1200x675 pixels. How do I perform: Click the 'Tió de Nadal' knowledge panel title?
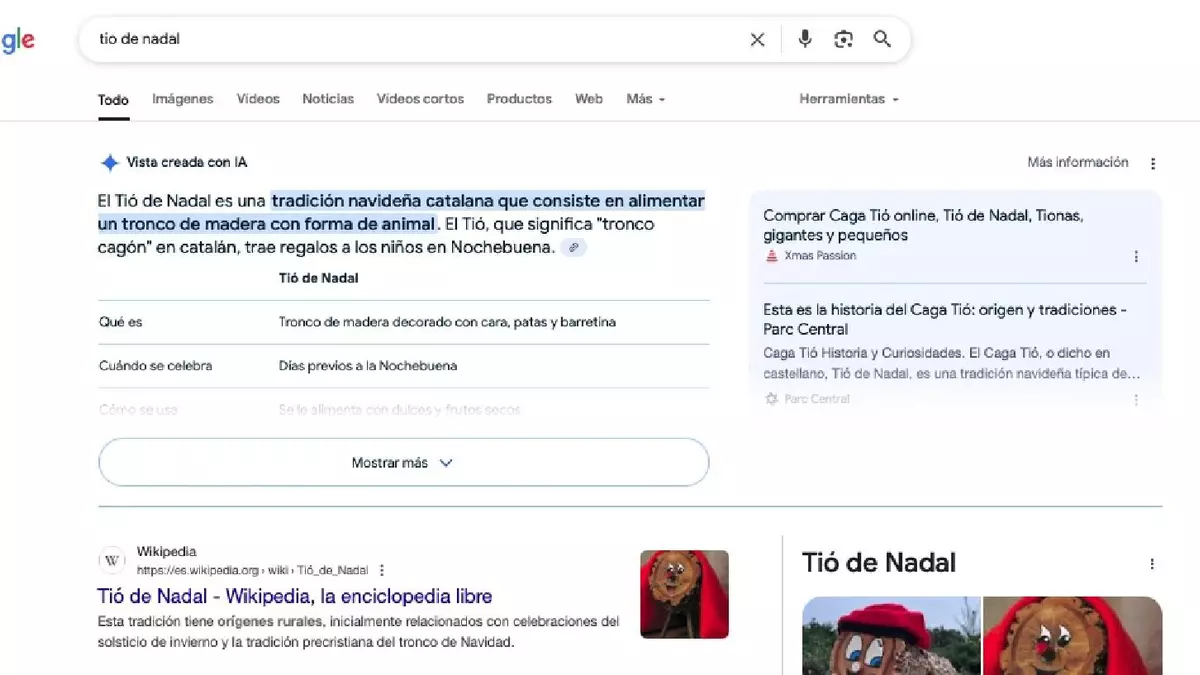(879, 563)
